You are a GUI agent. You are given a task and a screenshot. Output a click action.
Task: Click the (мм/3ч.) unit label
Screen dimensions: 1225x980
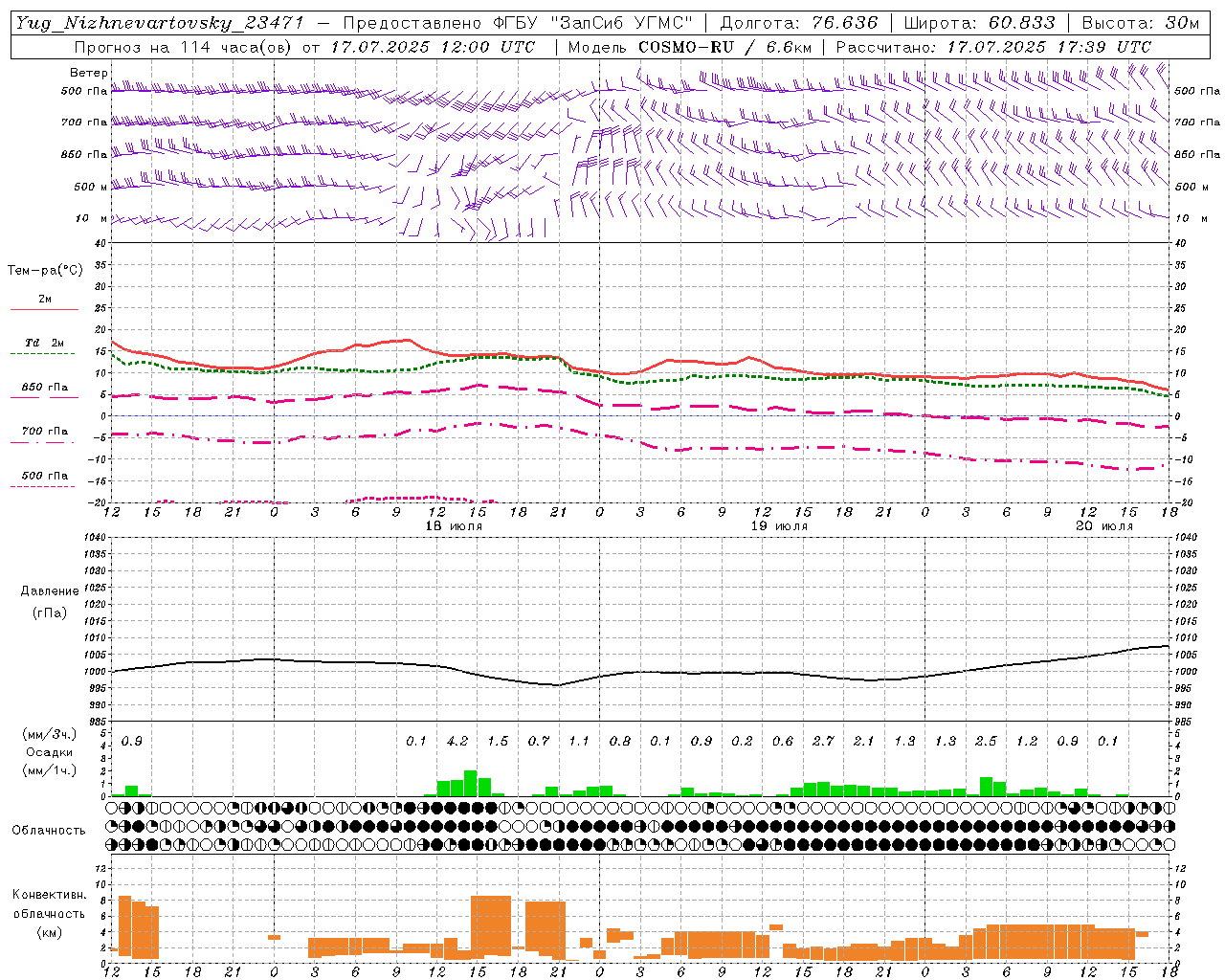[50, 734]
